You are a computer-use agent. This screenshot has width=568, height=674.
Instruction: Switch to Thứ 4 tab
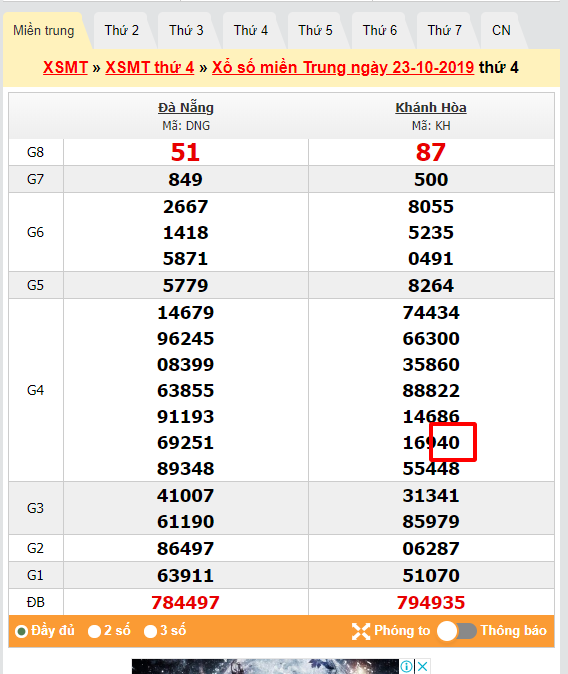point(251,31)
